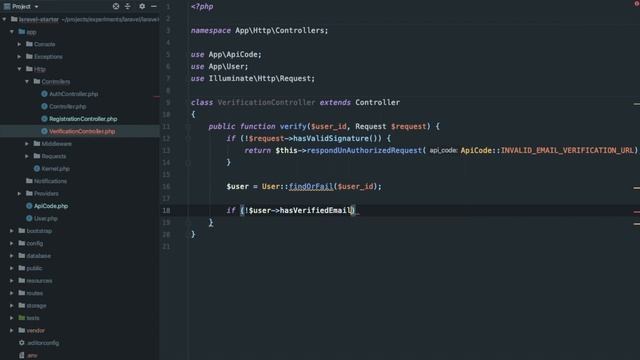Collapse the Controllers folder
This screenshot has height=360, width=640.
[27, 81]
